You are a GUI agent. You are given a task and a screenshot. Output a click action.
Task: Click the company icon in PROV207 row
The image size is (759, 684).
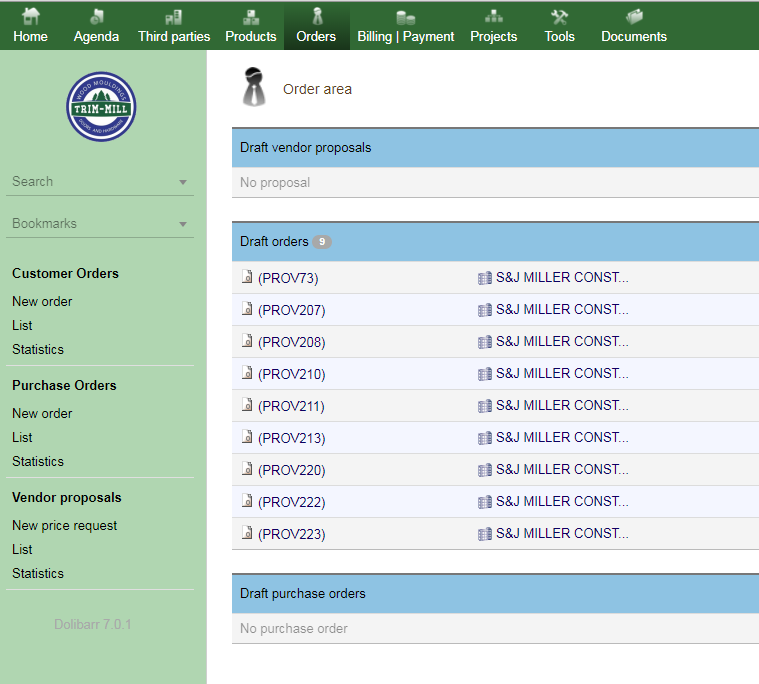(485, 310)
